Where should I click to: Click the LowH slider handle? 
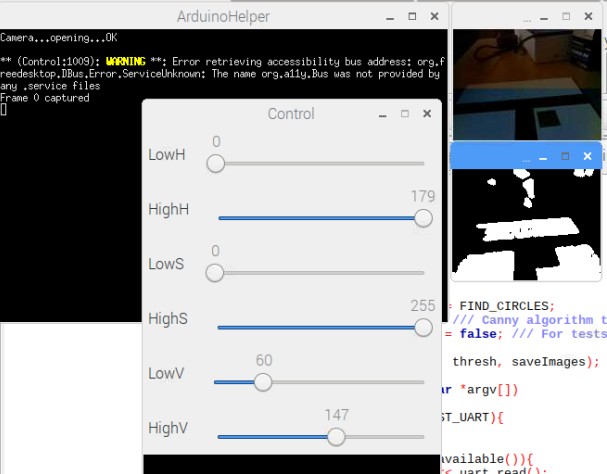pyautogui.click(x=215, y=164)
